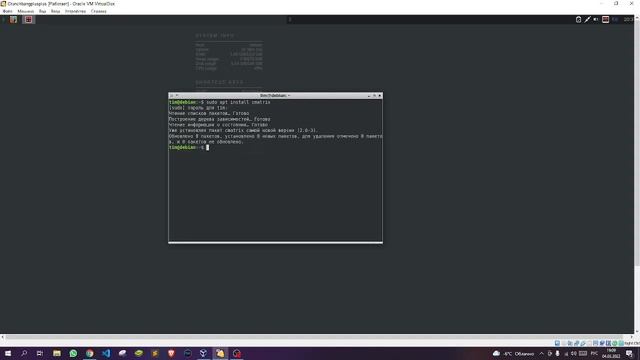
Task: Click the VirtualBox horizontal scrollbar
Action: (314, 337)
